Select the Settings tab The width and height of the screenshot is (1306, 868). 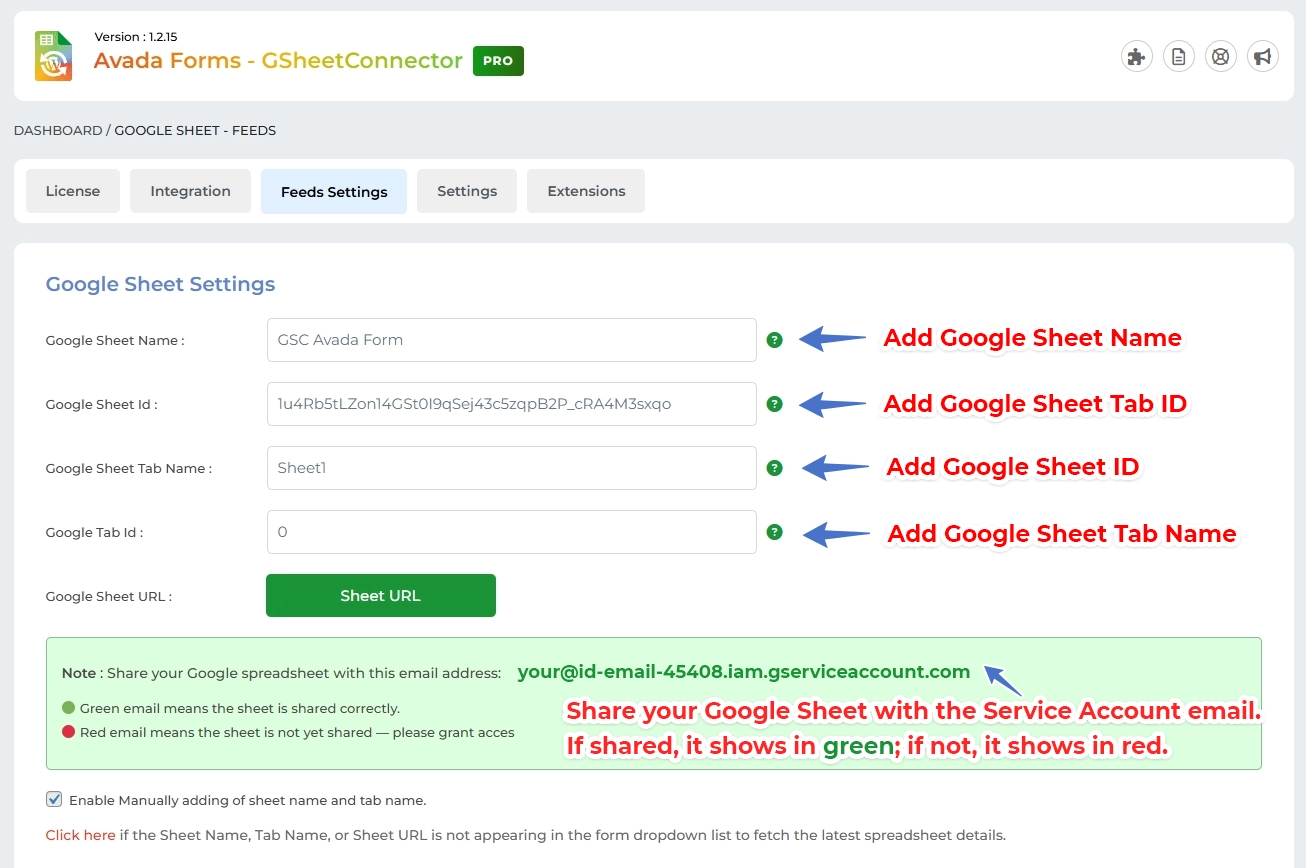[466, 190]
